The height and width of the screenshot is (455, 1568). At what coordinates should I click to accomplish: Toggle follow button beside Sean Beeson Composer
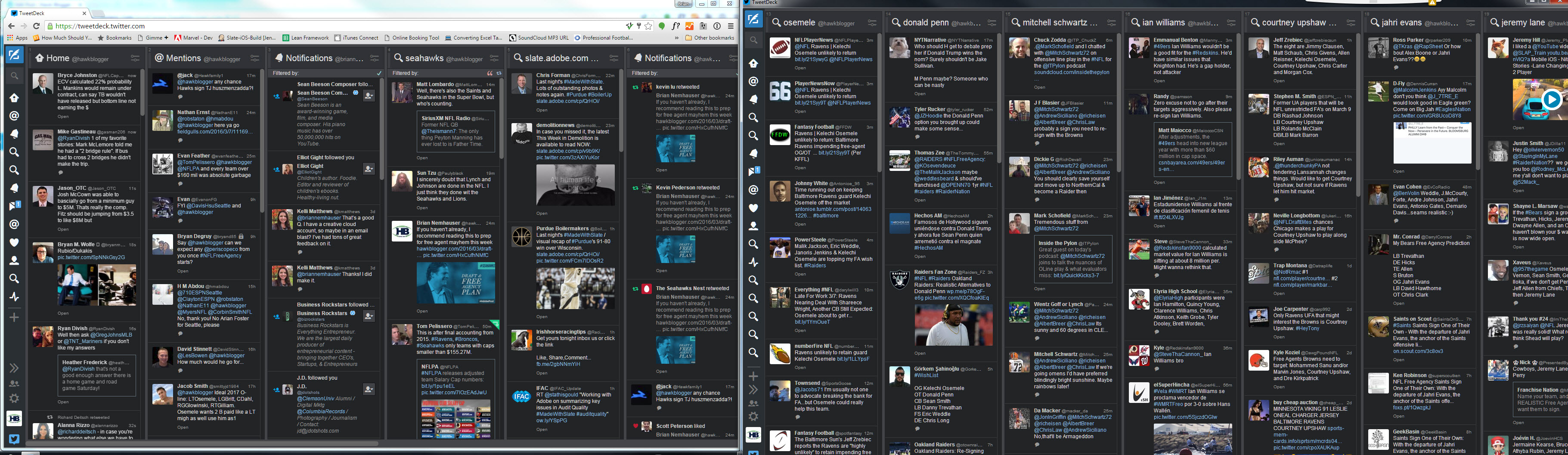click(369, 96)
